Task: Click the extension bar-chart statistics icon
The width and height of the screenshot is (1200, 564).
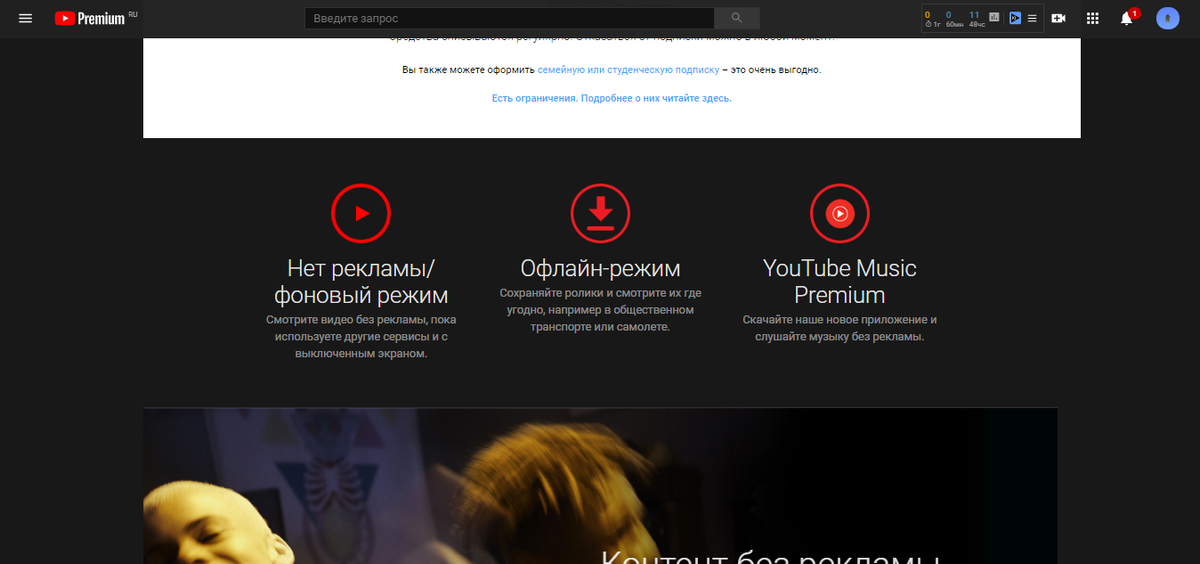Action: pos(994,18)
